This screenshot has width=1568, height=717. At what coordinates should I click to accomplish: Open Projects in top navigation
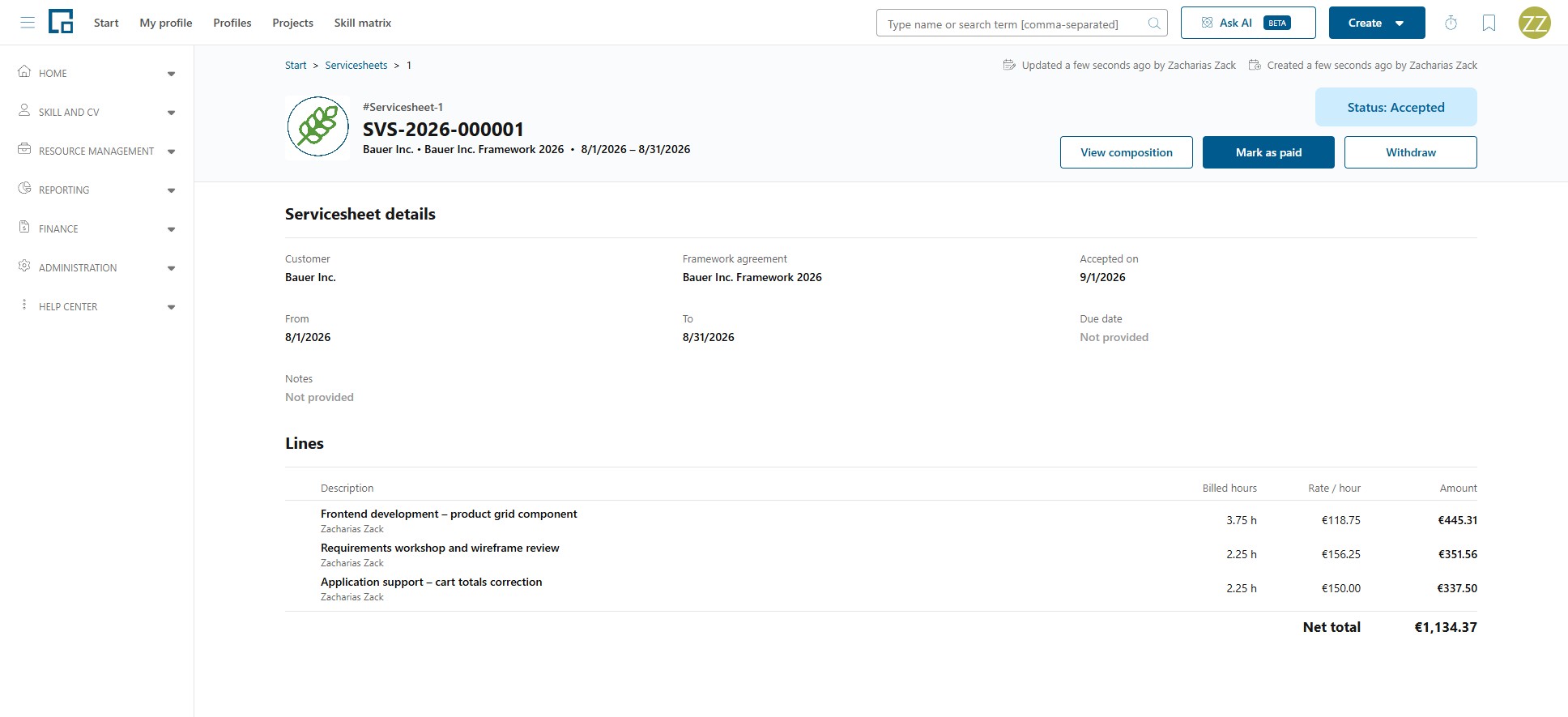(292, 23)
